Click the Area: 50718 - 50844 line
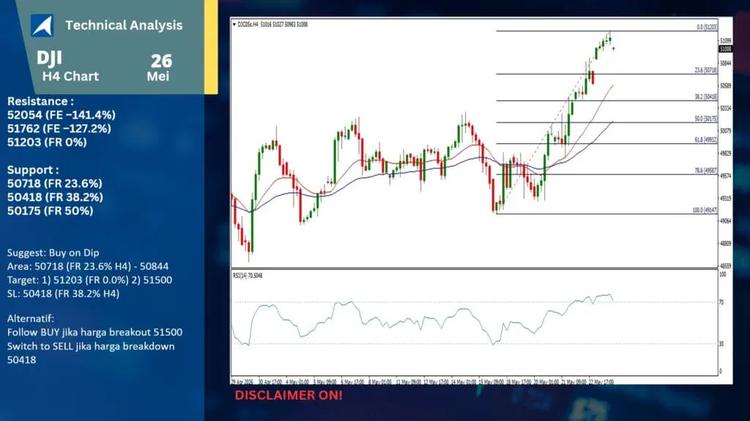 pyautogui.click(x=88, y=266)
